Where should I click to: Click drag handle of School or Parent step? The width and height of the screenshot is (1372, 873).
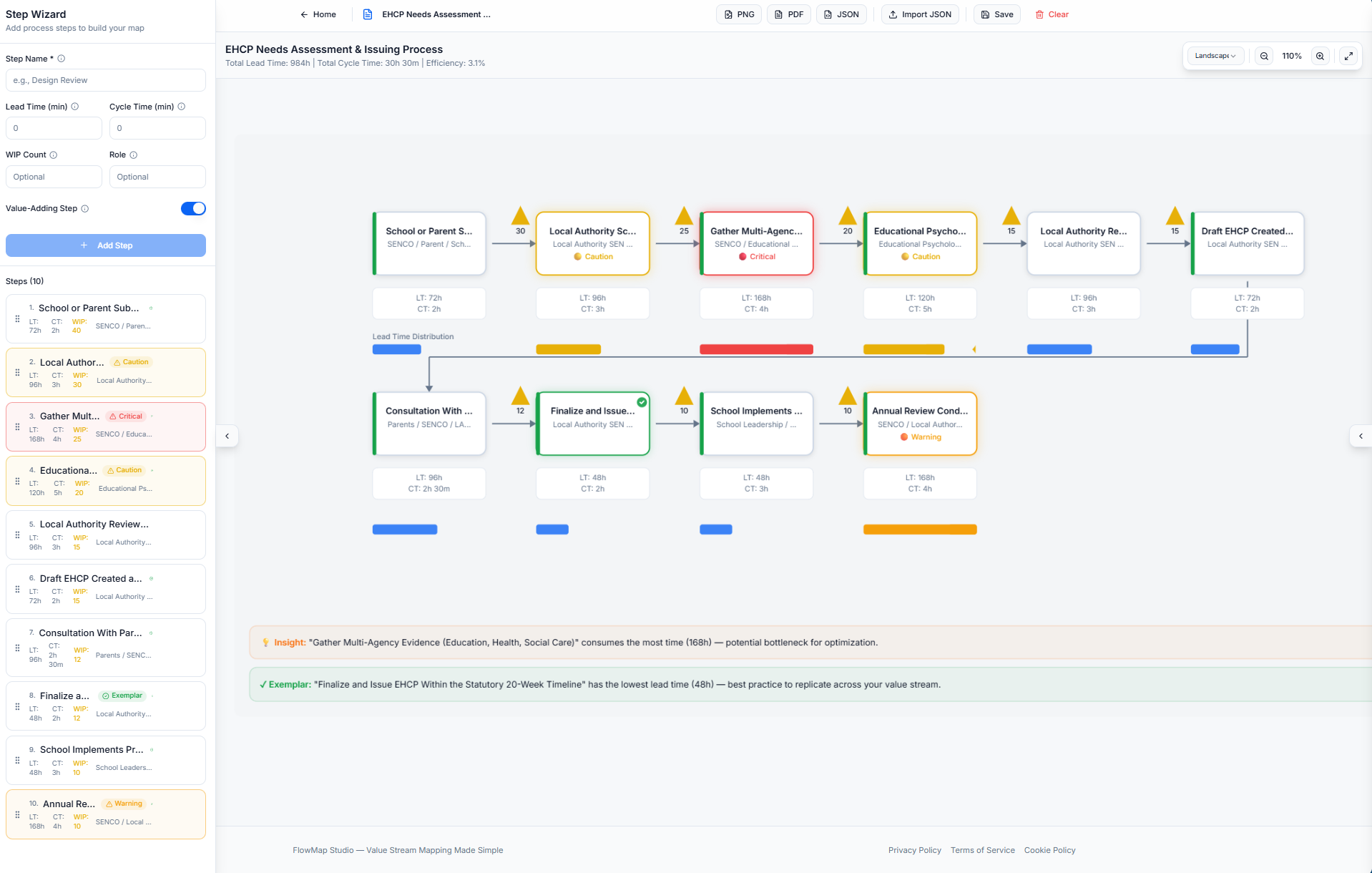click(x=17, y=319)
